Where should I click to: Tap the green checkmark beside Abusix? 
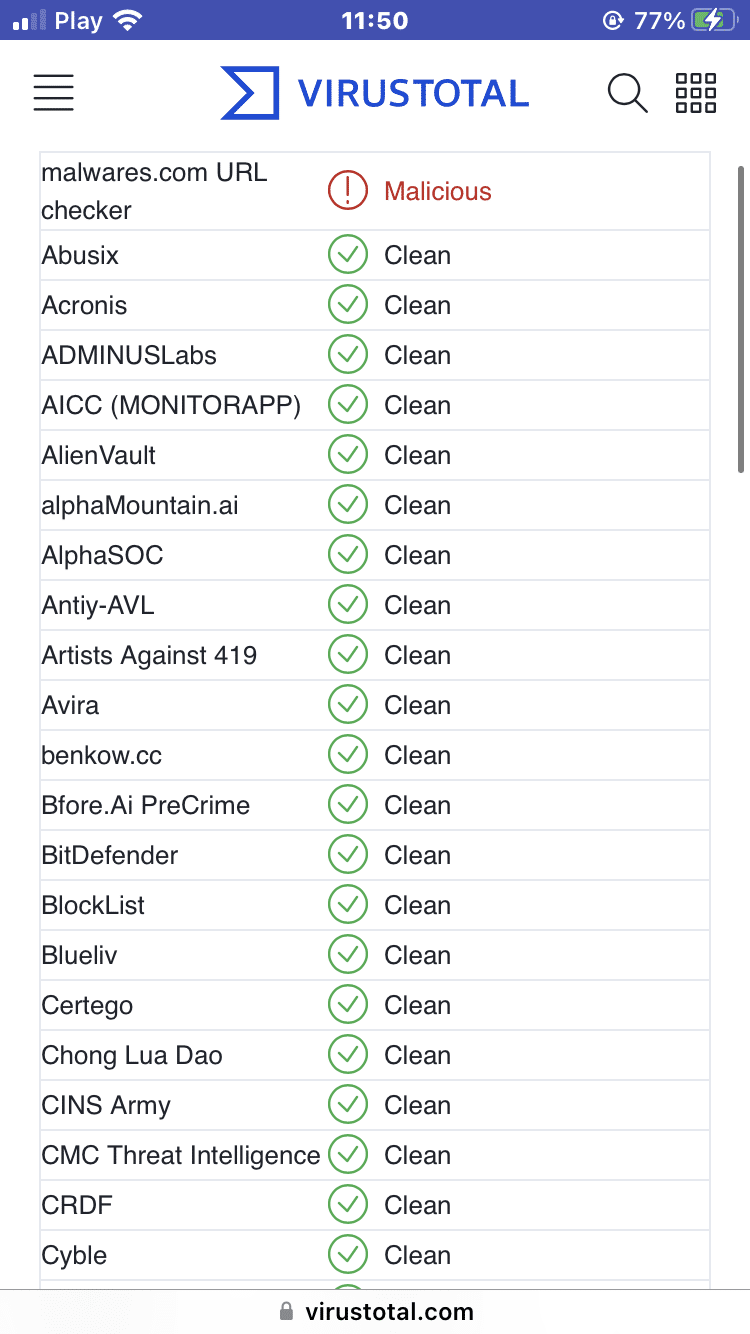(x=348, y=255)
